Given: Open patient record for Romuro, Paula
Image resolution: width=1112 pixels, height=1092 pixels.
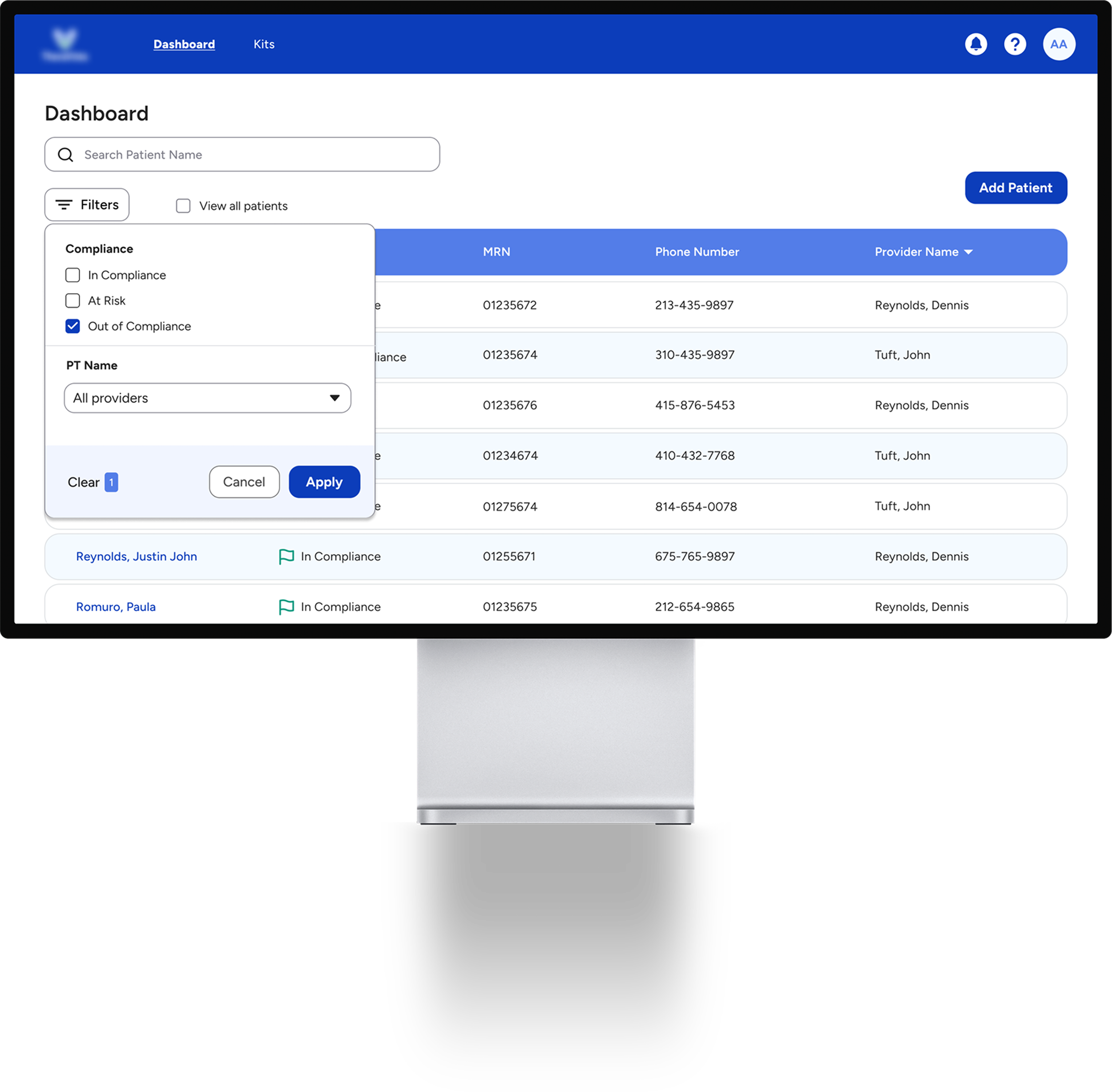Looking at the screenshot, I should 116,606.
